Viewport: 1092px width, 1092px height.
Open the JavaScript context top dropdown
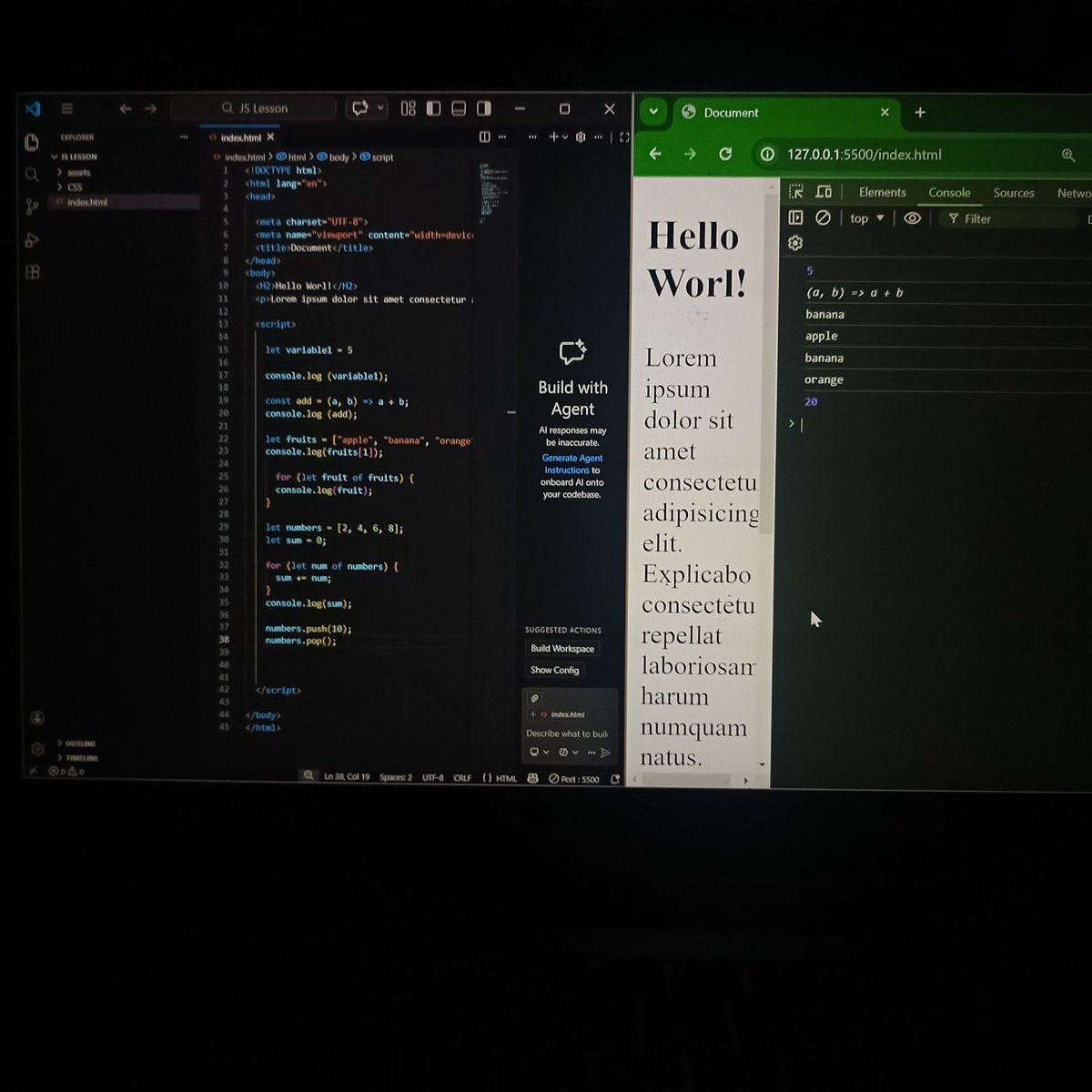tap(866, 218)
